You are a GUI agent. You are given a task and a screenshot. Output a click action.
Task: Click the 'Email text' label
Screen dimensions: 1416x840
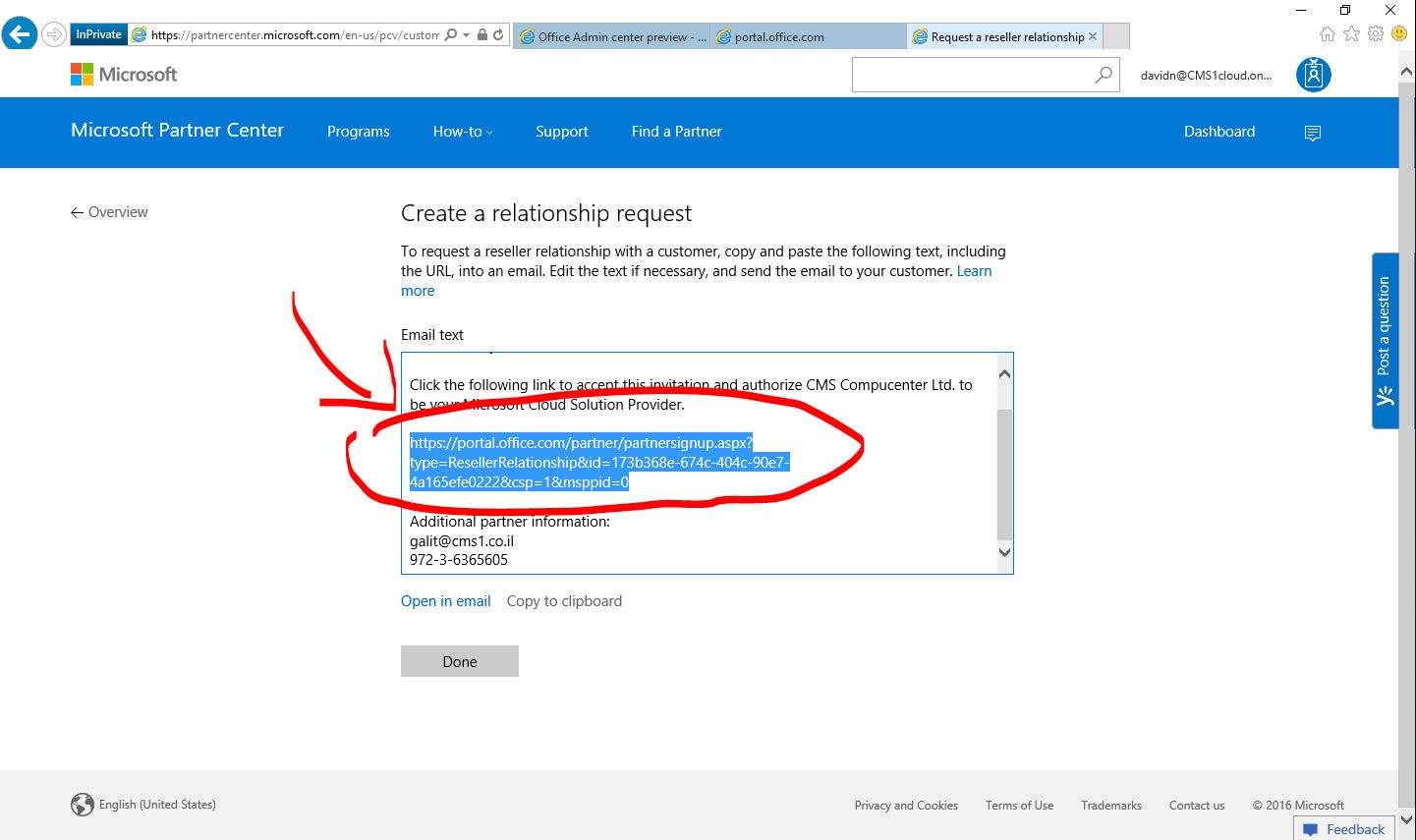[432, 335]
